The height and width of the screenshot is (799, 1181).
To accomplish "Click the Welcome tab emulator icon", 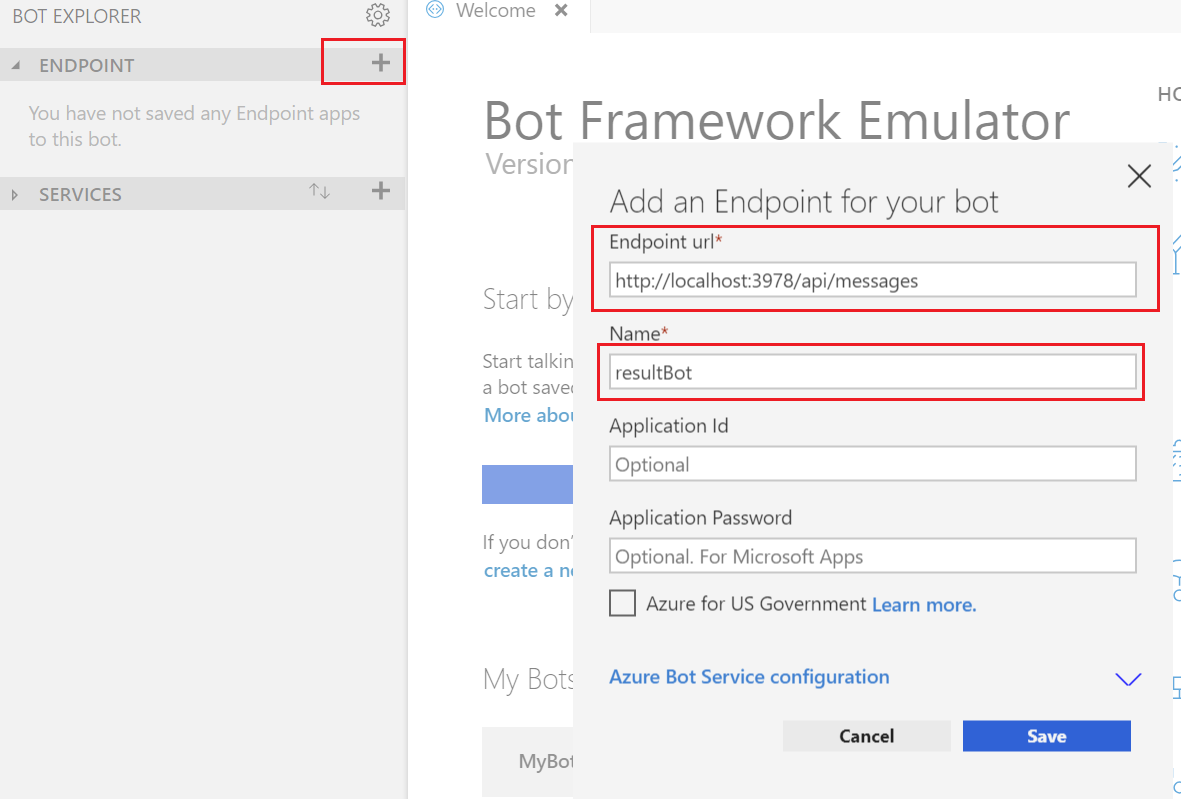I will click(435, 10).
